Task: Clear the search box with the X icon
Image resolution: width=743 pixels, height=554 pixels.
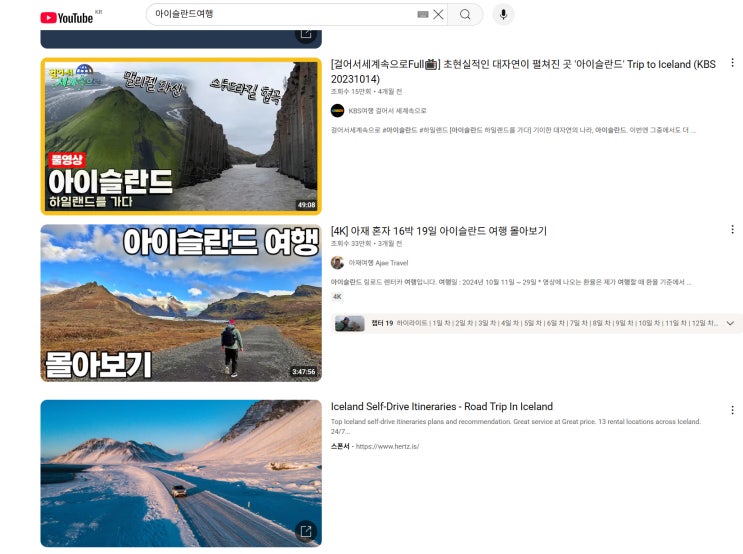Action: click(438, 14)
